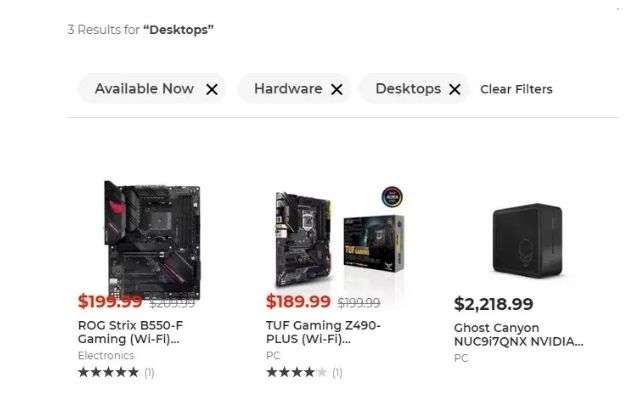Open the Ghost Canyon NUC black box image
Viewport: 640px width, 400px height.
[x=527, y=240]
